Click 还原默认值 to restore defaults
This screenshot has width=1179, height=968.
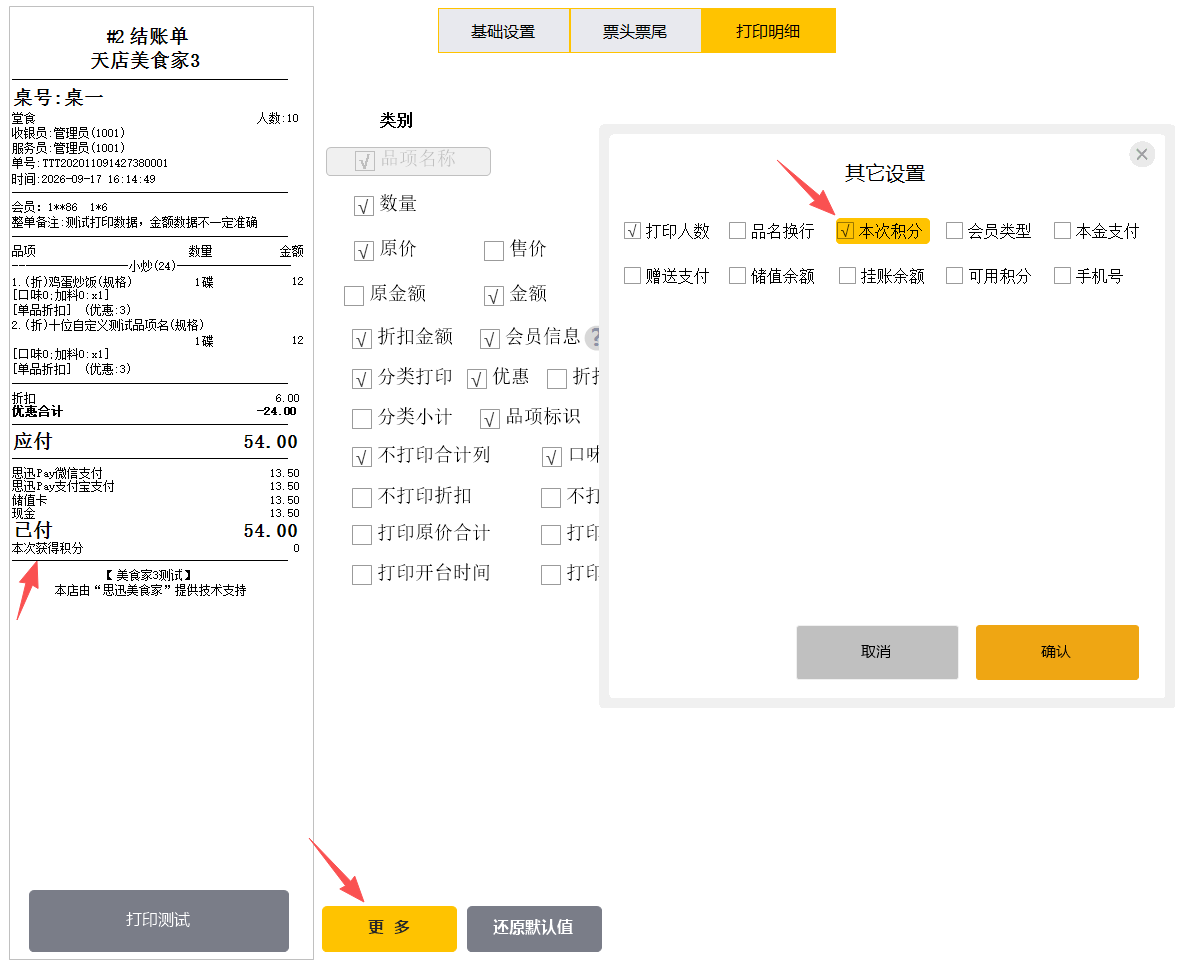point(534,928)
